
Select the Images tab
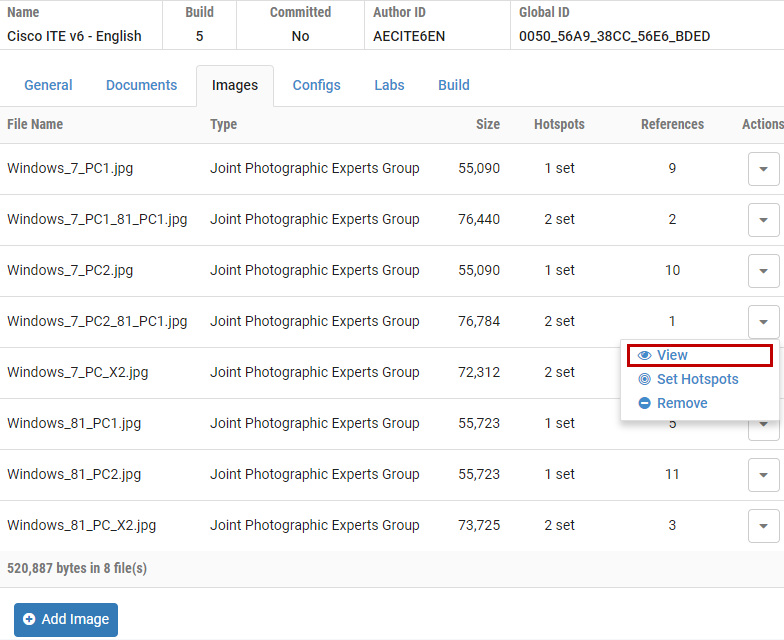point(235,86)
